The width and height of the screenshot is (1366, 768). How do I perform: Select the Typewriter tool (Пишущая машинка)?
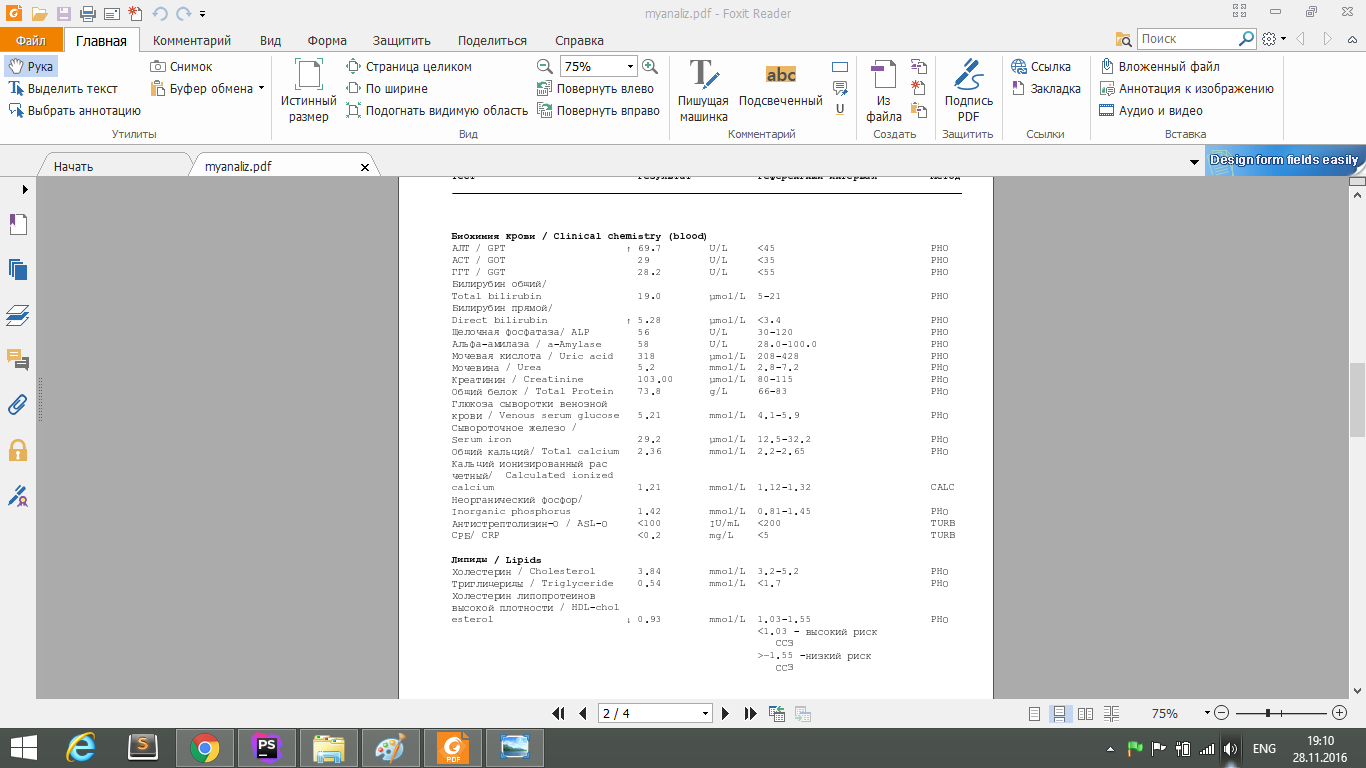703,90
